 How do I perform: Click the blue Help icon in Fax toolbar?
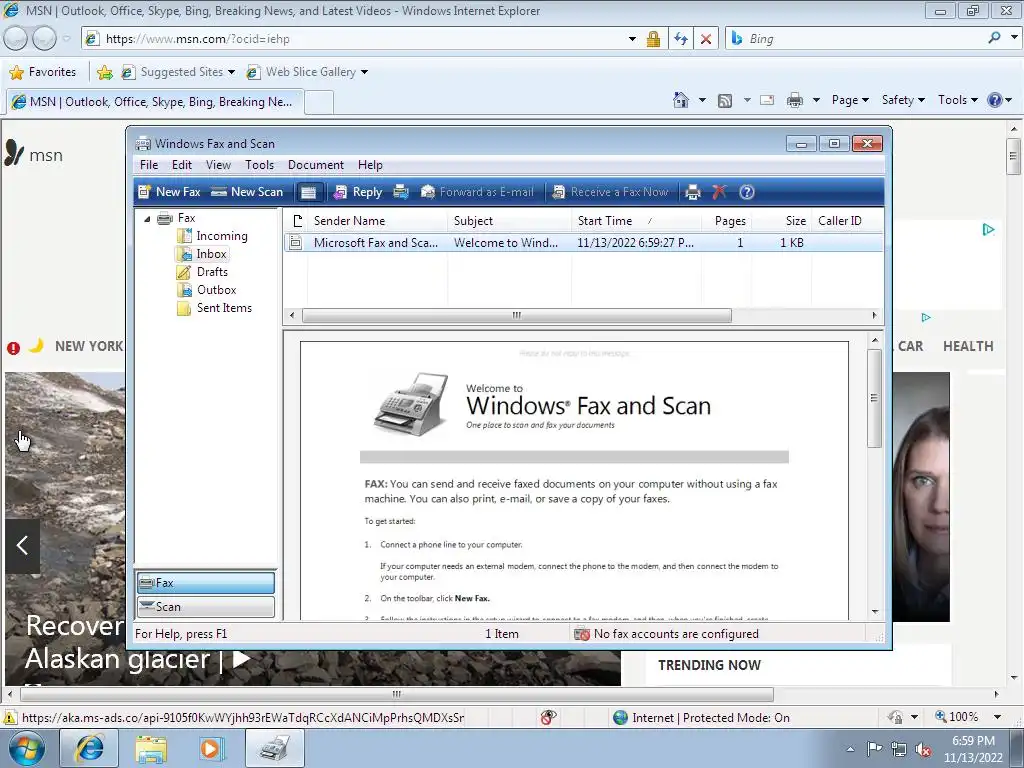(746, 192)
